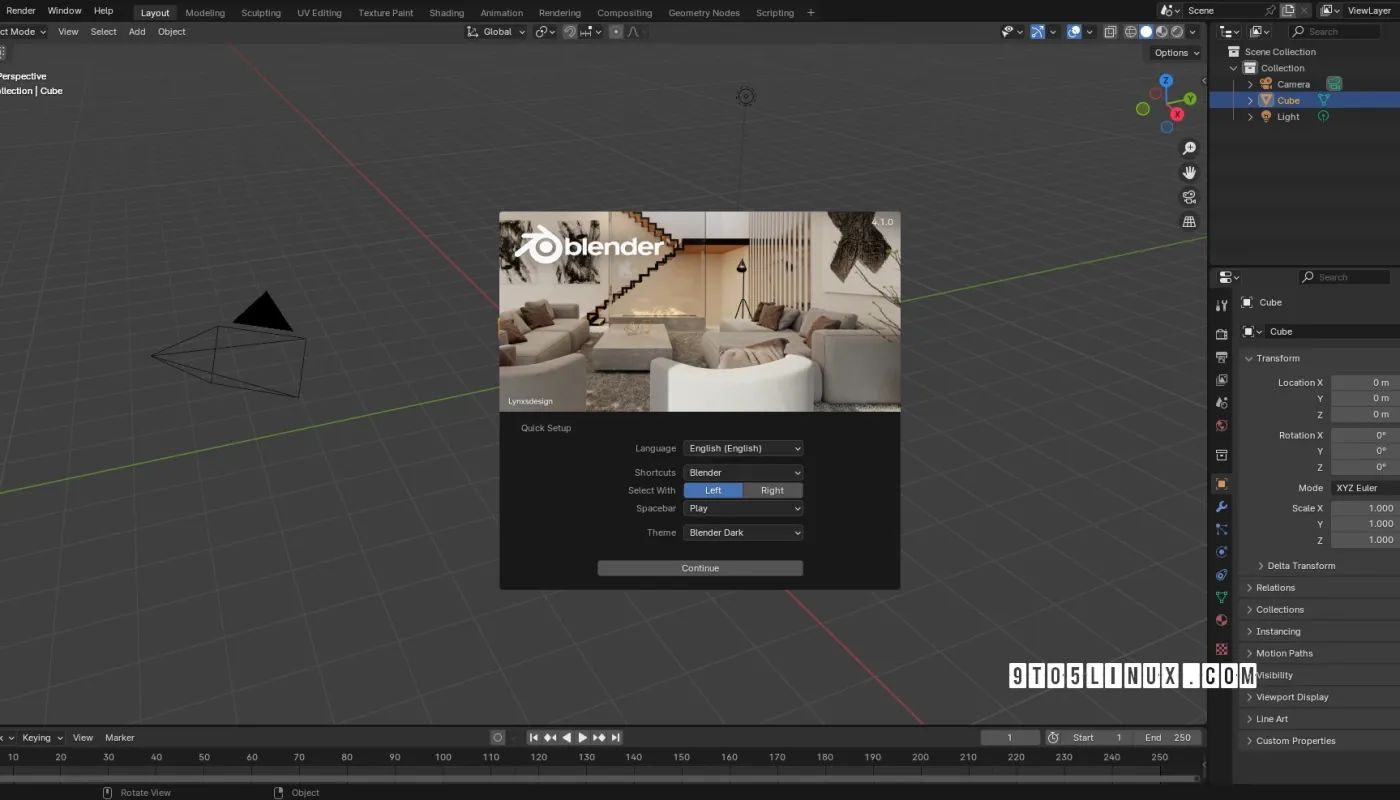Open the viewport Options dropdown
Image resolution: width=1400 pixels, height=800 pixels.
pyautogui.click(x=1175, y=53)
